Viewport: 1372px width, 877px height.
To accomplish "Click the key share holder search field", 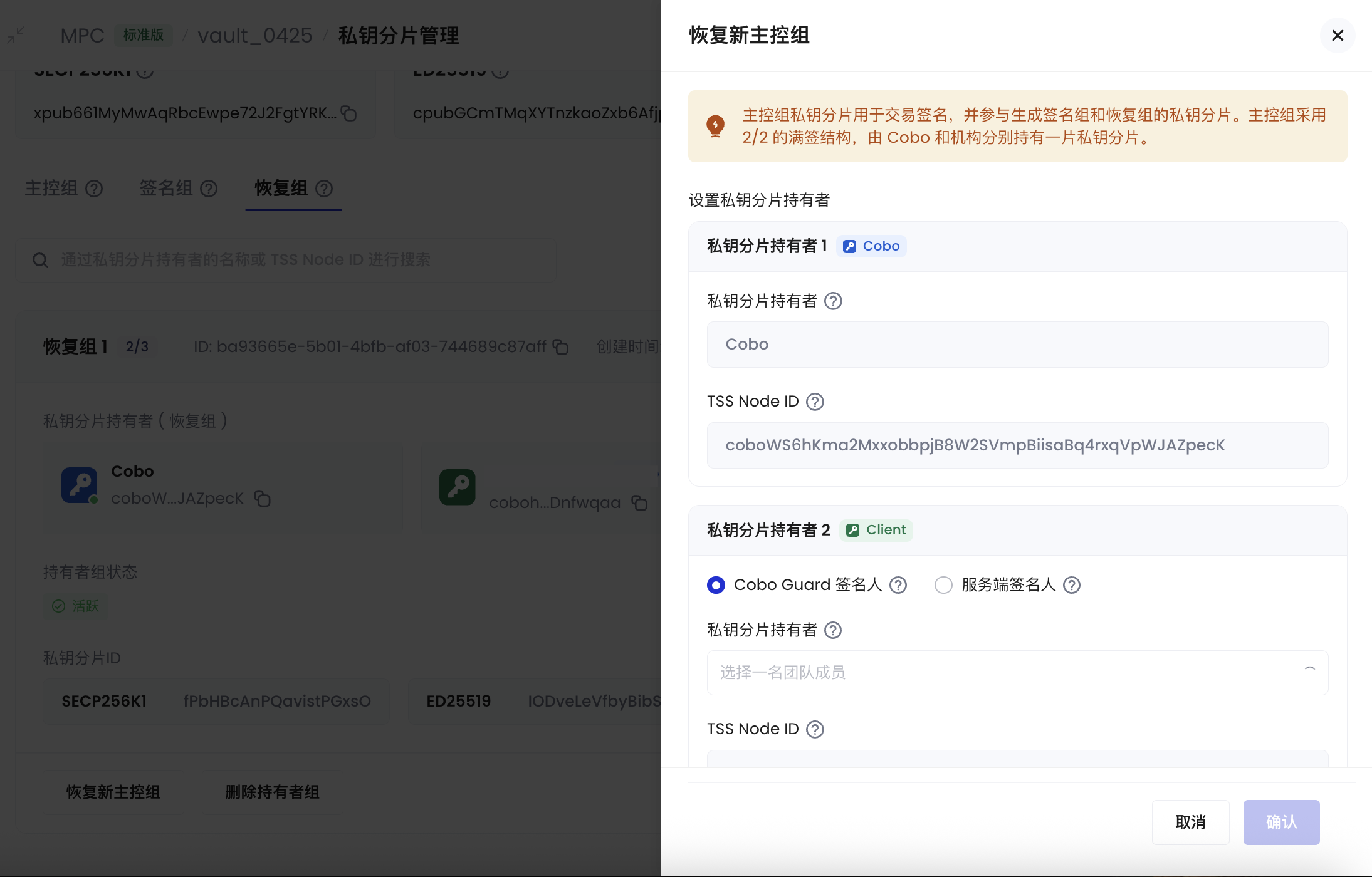I will (295, 260).
